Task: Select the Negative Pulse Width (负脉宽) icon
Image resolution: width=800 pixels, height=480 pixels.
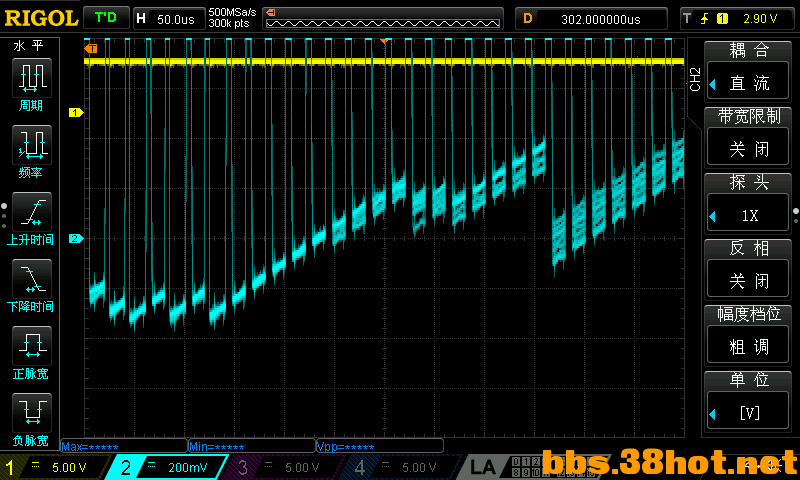Action: [x=32, y=412]
